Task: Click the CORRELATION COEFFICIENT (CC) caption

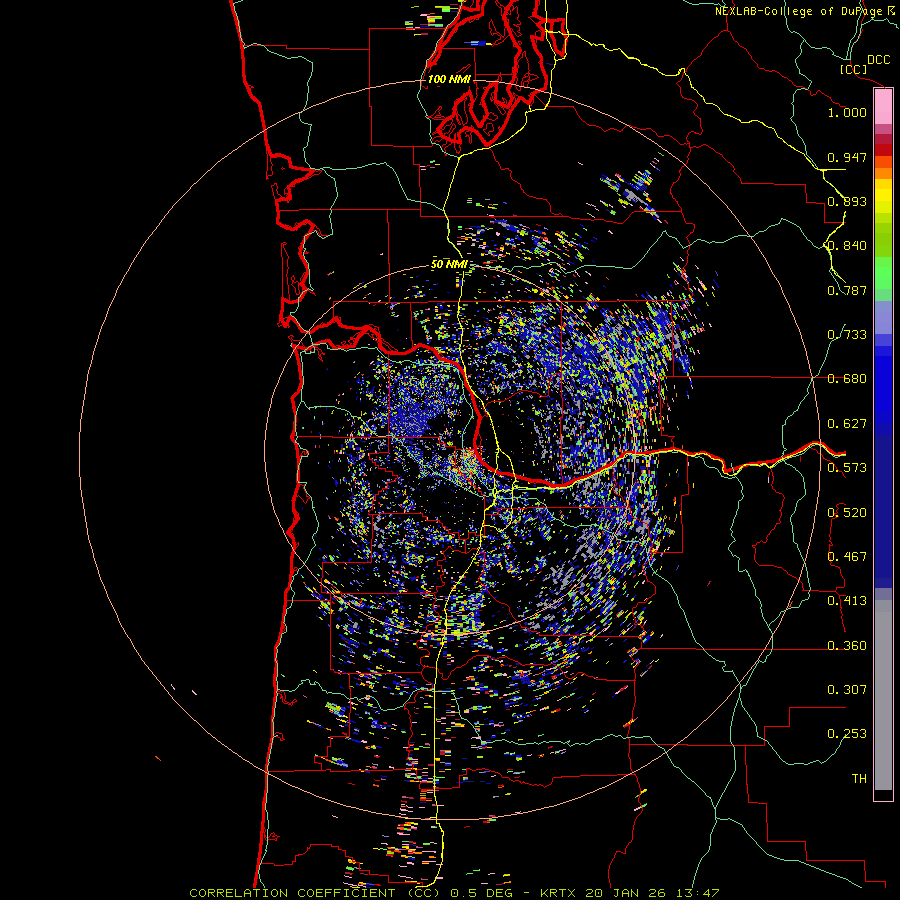Action: click(315, 893)
